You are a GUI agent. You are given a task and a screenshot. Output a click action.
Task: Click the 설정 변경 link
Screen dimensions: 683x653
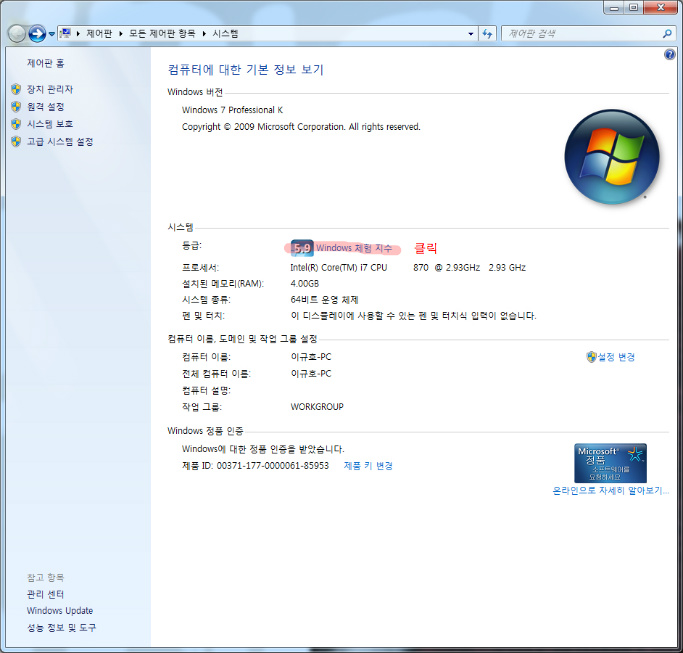click(616, 357)
